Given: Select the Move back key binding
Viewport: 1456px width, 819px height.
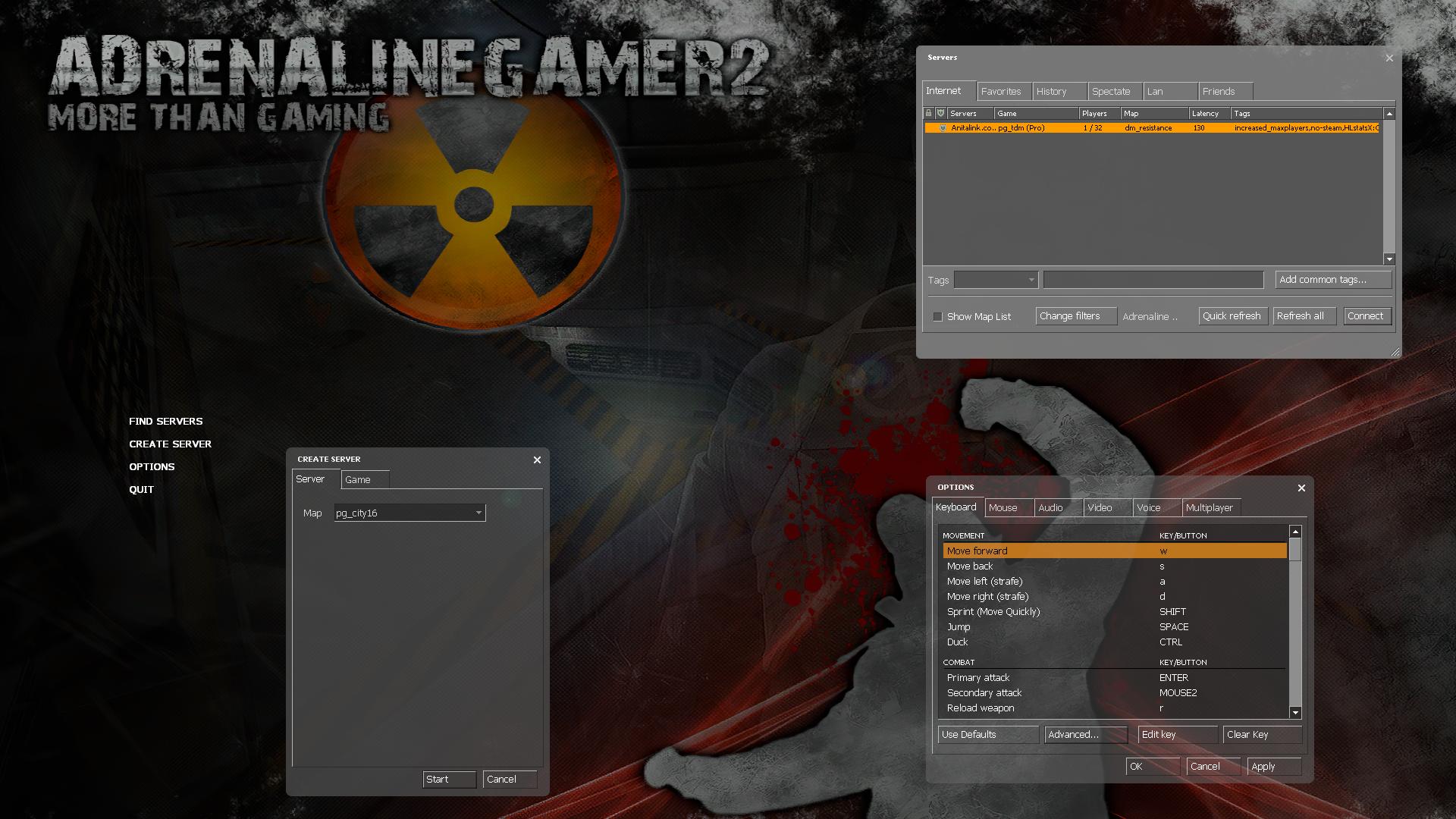Looking at the screenshot, I should coord(1115,566).
